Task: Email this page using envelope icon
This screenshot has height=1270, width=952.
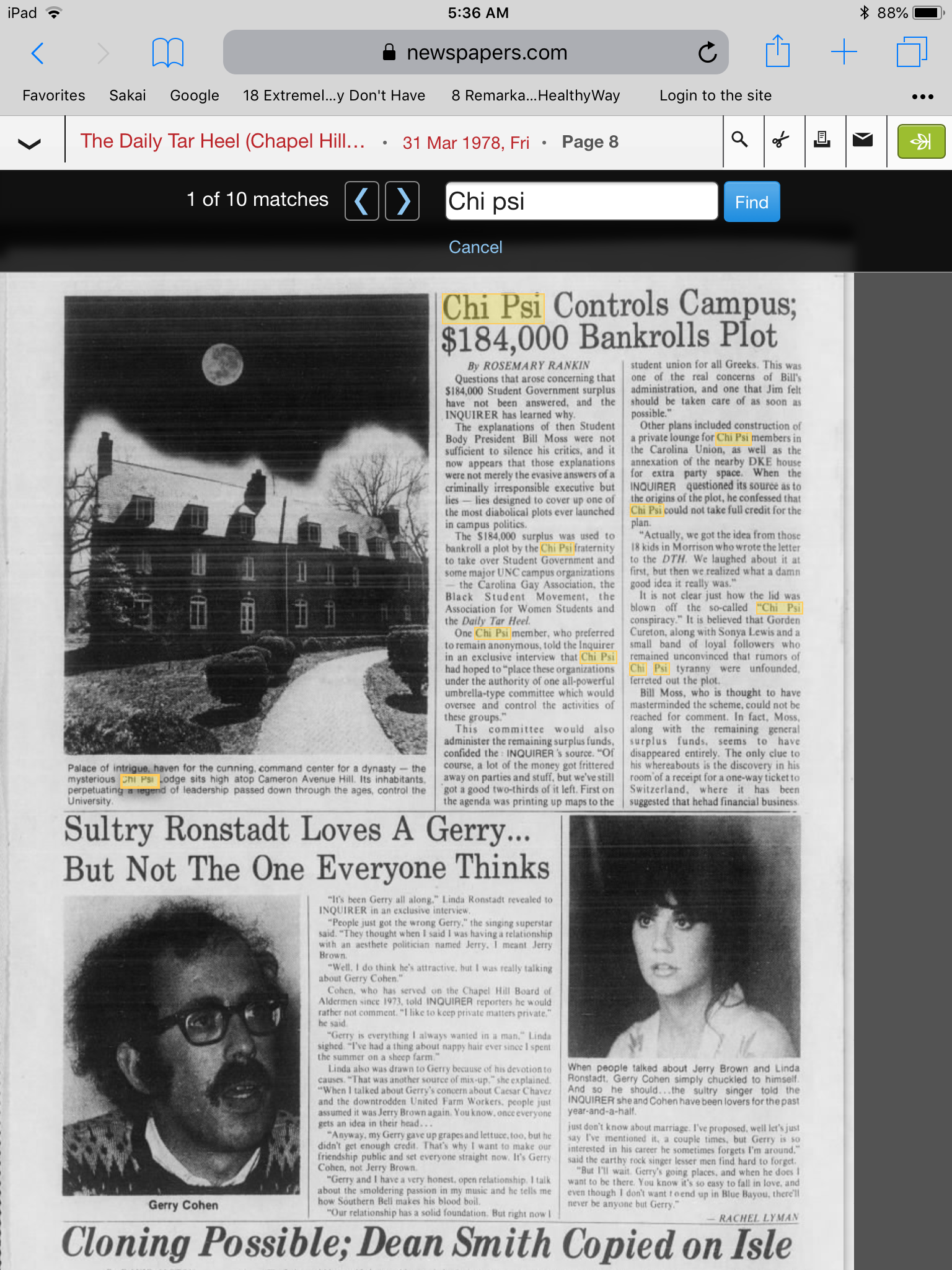Action: tap(863, 140)
